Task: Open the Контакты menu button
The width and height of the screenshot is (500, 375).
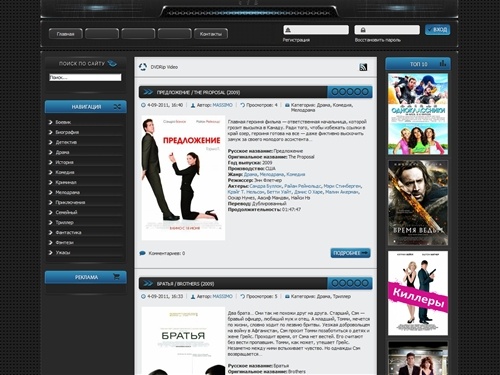Action: (x=211, y=34)
